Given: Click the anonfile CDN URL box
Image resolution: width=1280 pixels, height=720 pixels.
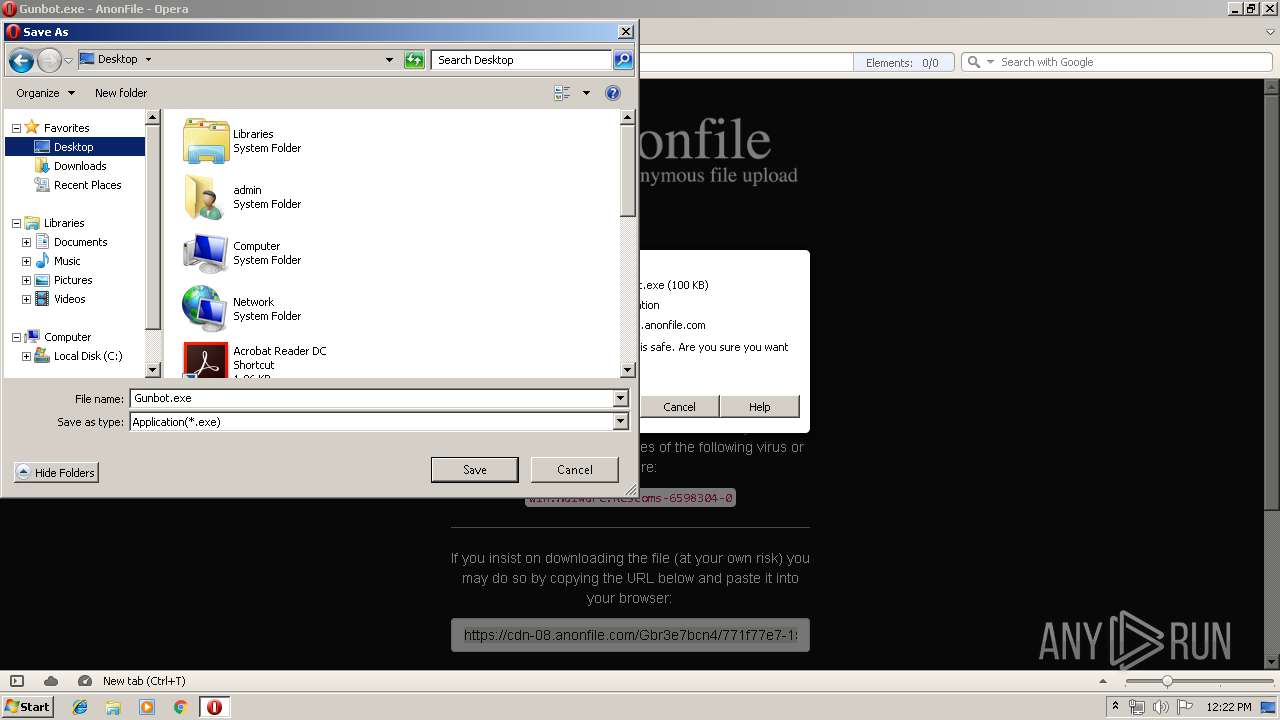Looking at the screenshot, I should [x=630, y=635].
